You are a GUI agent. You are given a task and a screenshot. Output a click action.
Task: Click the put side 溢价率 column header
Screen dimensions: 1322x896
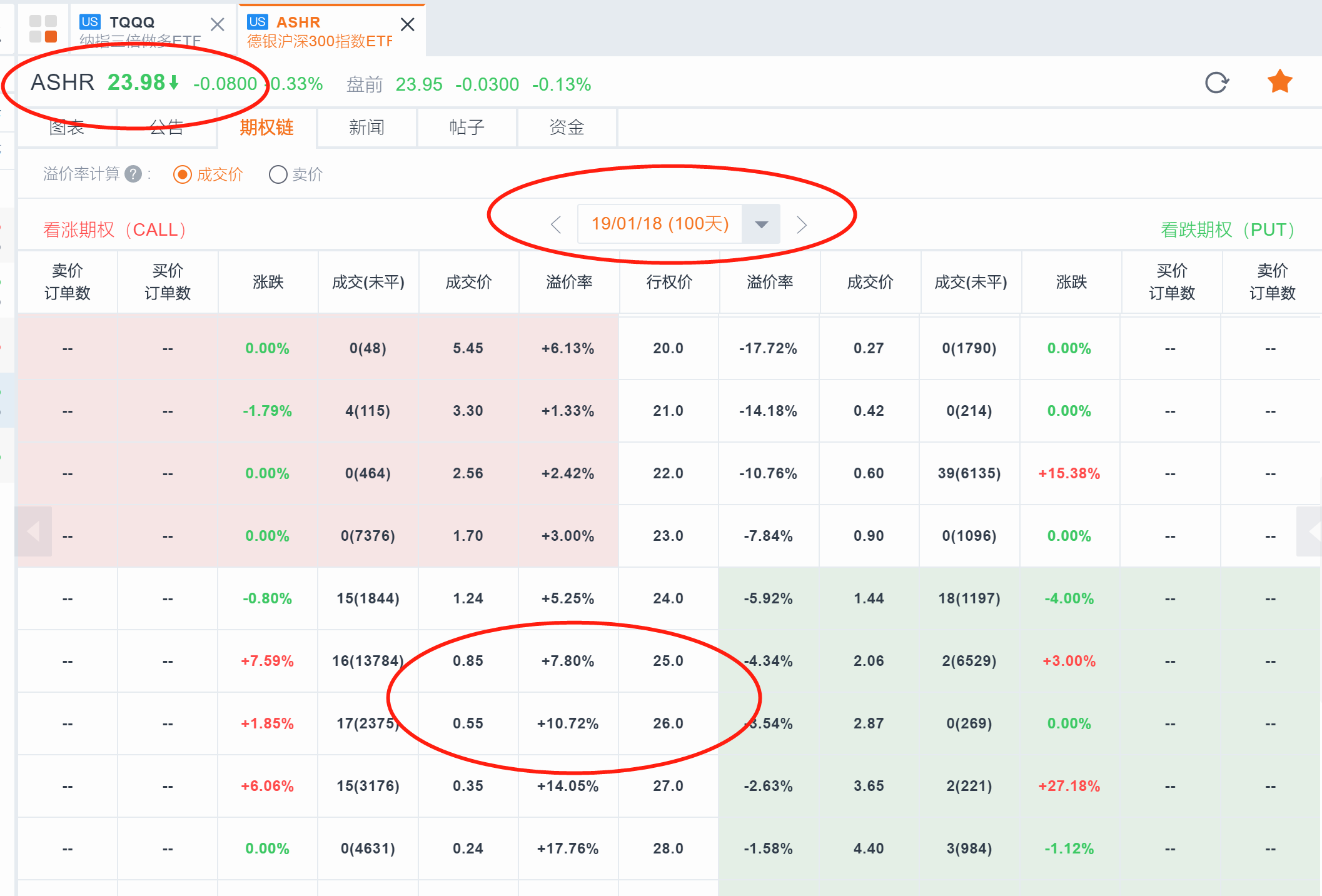tap(770, 282)
